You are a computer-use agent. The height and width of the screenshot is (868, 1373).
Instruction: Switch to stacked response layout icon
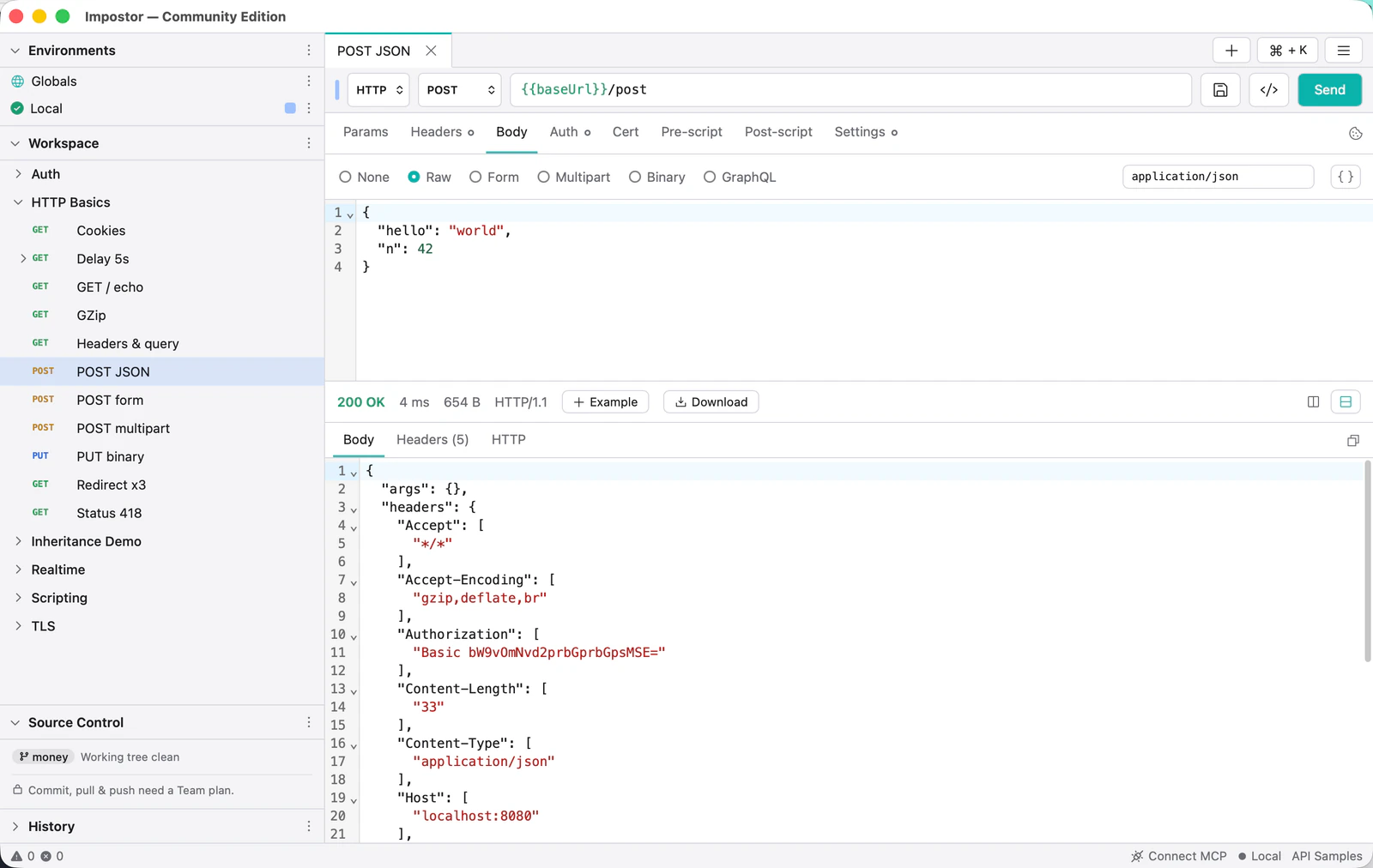click(1346, 401)
